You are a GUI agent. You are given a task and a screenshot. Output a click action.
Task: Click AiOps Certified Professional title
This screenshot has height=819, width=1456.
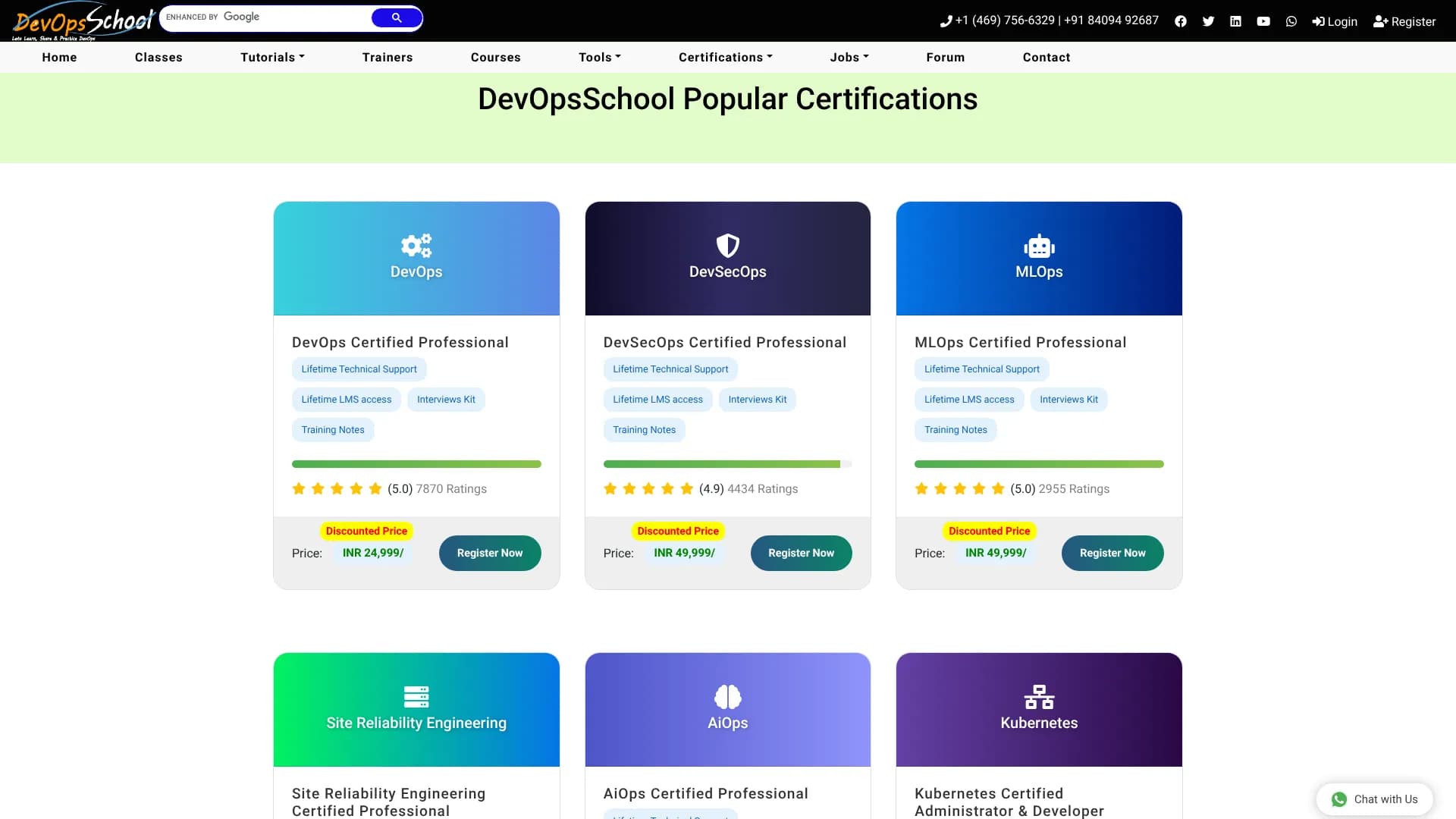point(706,793)
